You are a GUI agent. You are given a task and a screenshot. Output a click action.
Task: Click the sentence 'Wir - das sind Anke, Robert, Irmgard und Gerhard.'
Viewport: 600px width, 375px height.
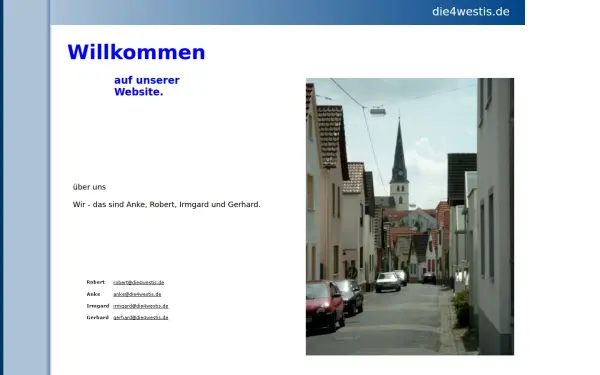tap(166, 205)
